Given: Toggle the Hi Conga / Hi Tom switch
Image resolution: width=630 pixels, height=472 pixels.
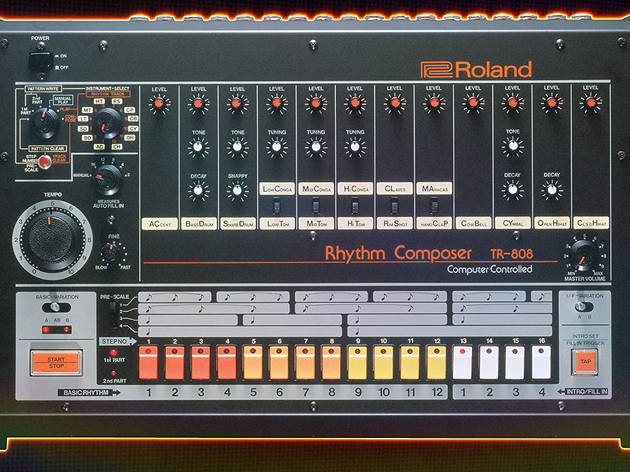Looking at the screenshot, I should coord(355,206).
